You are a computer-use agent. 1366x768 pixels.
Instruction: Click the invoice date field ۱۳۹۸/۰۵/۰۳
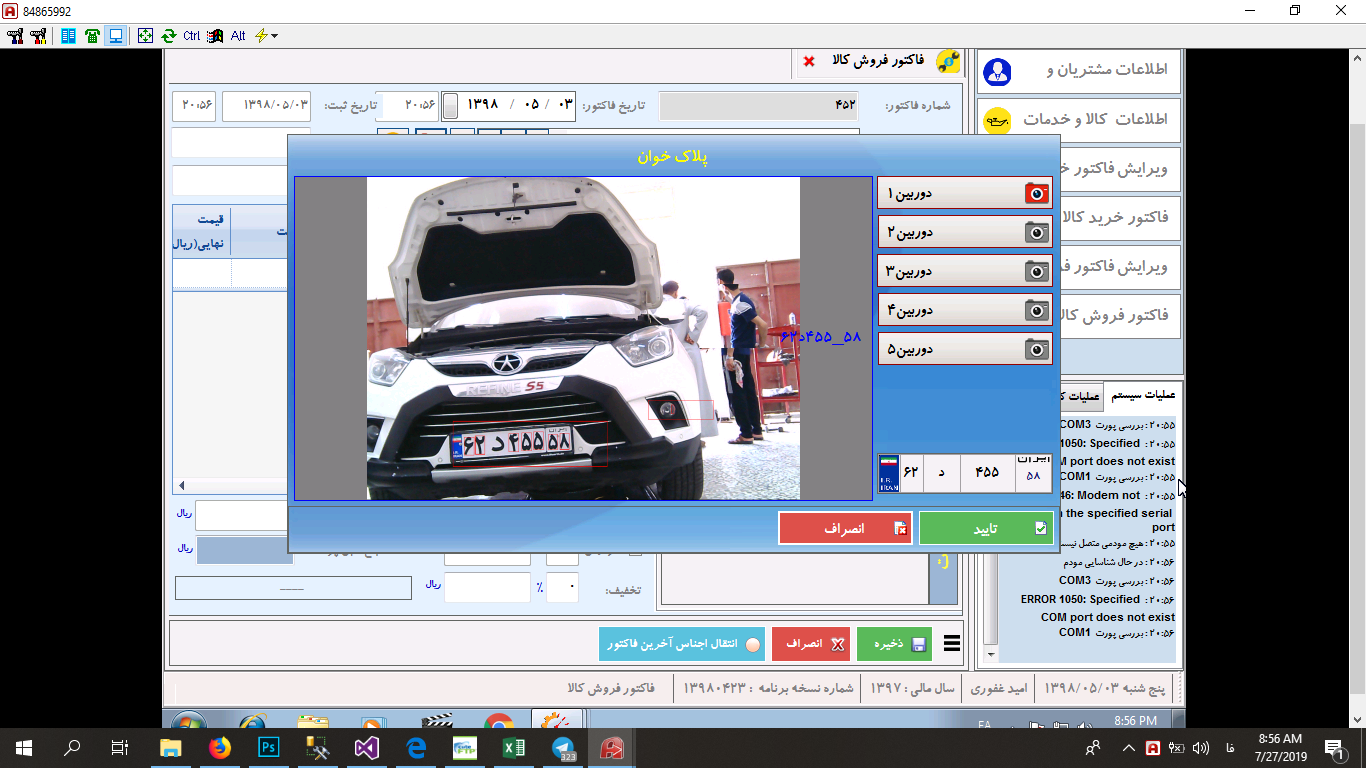[517, 105]
